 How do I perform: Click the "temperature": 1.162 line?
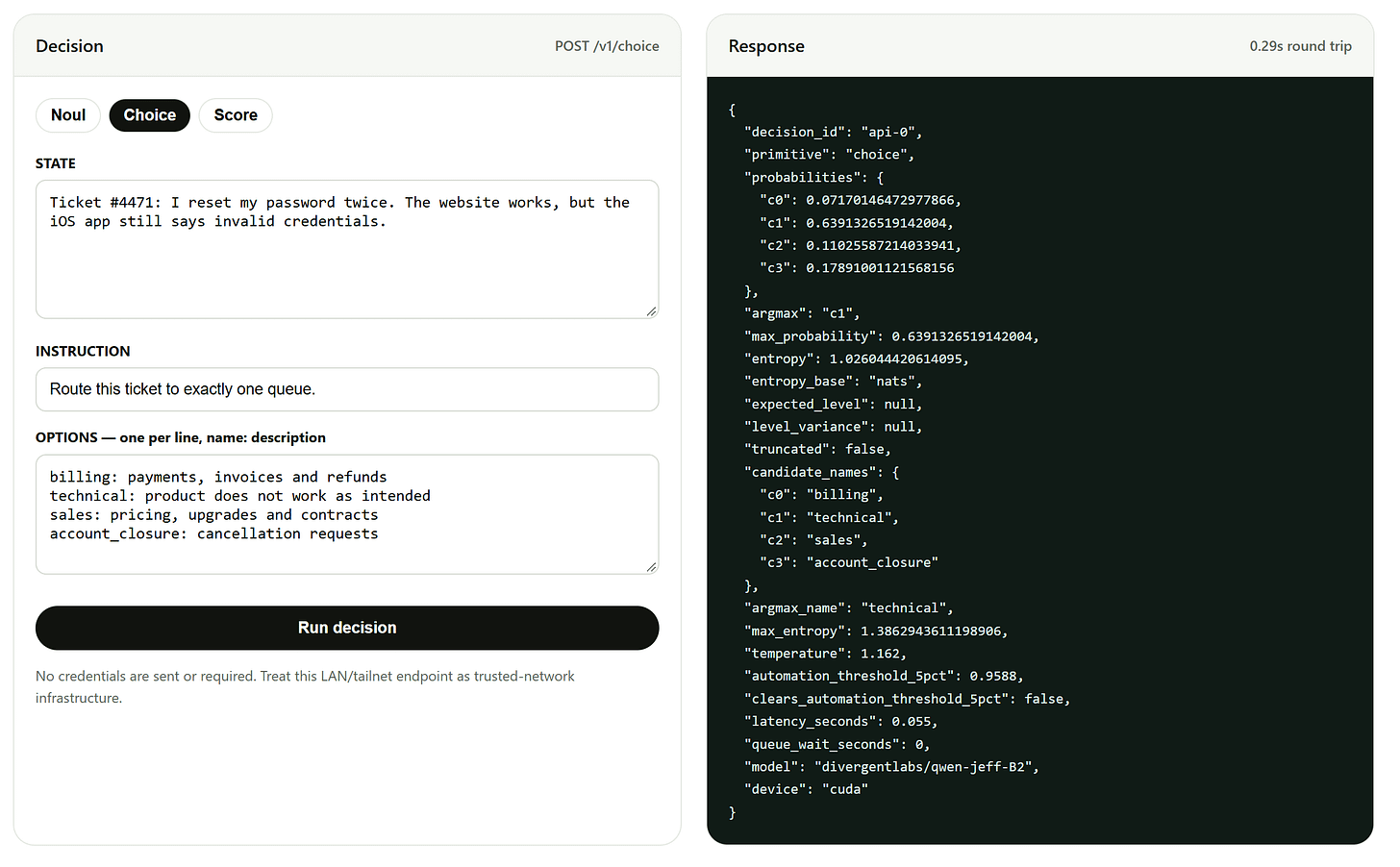825,654
